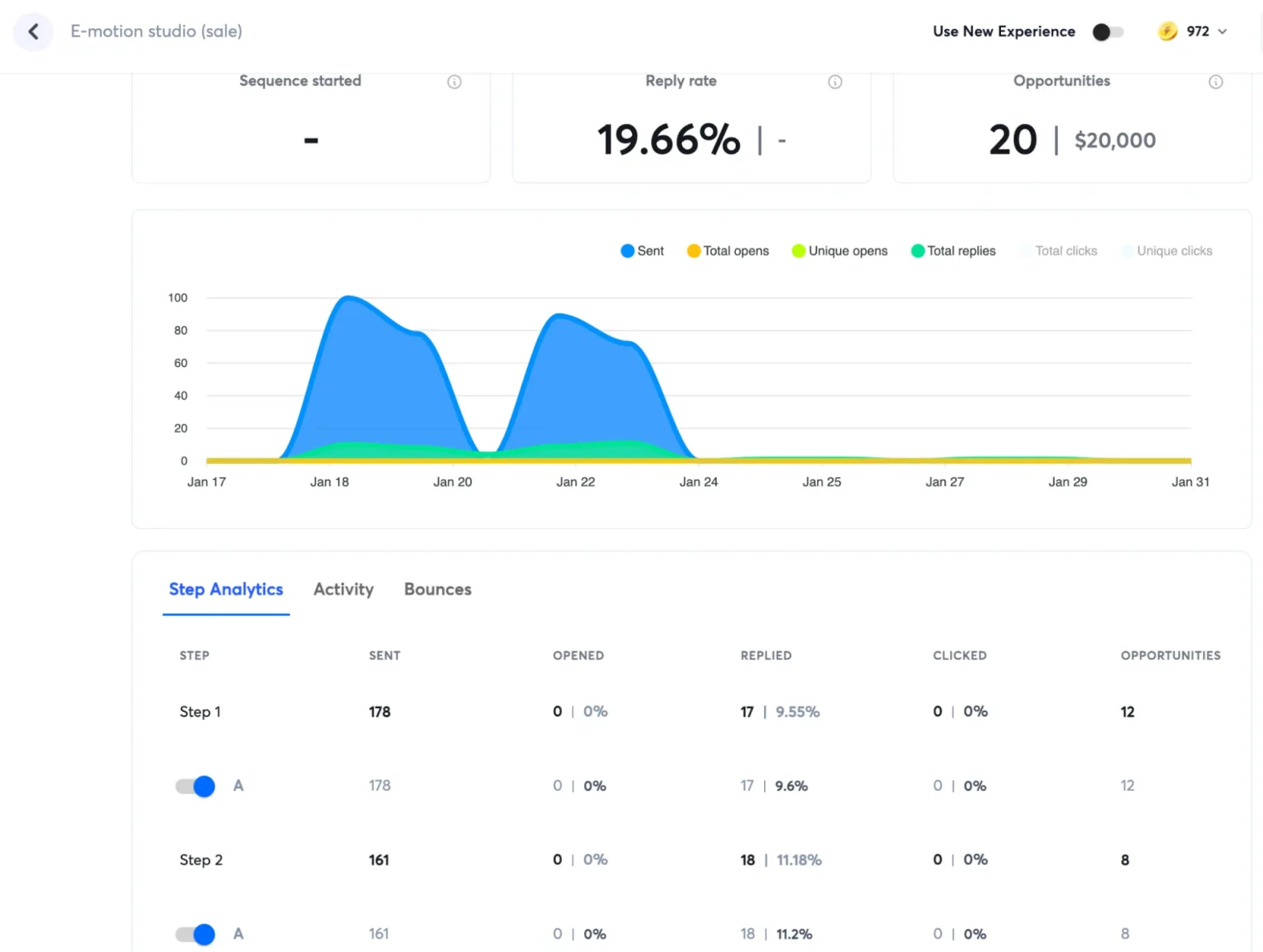Click the bold 12 opportunities value for Step 1
Screen dimensions: 1263x952
point(1127,712)
